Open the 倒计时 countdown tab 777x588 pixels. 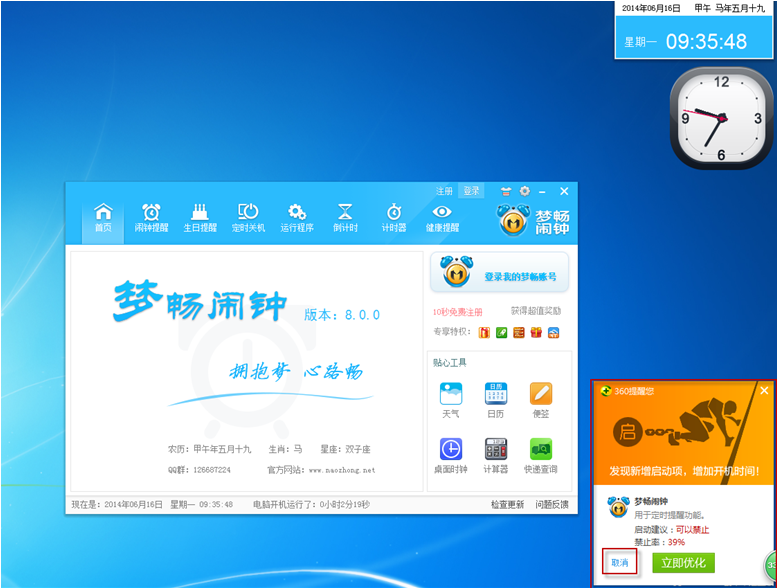[x=345, y=217]
